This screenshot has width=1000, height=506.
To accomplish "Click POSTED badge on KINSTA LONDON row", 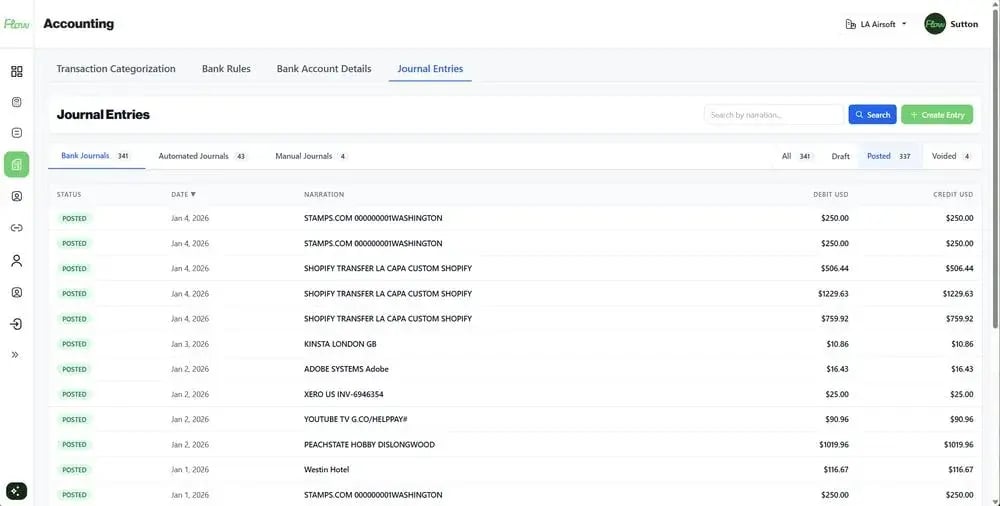I will [x=74, y=344].
